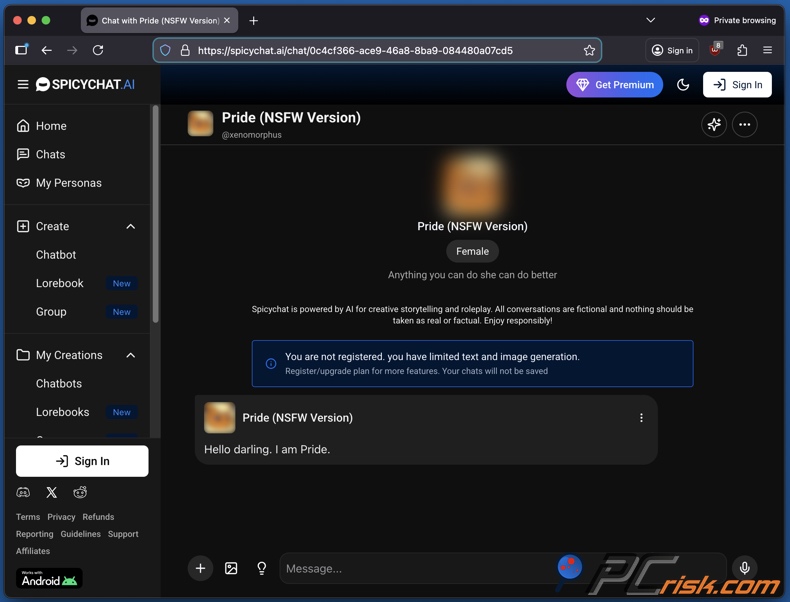
Task: Click the Message text input field
Action: [x=415, y=568]
